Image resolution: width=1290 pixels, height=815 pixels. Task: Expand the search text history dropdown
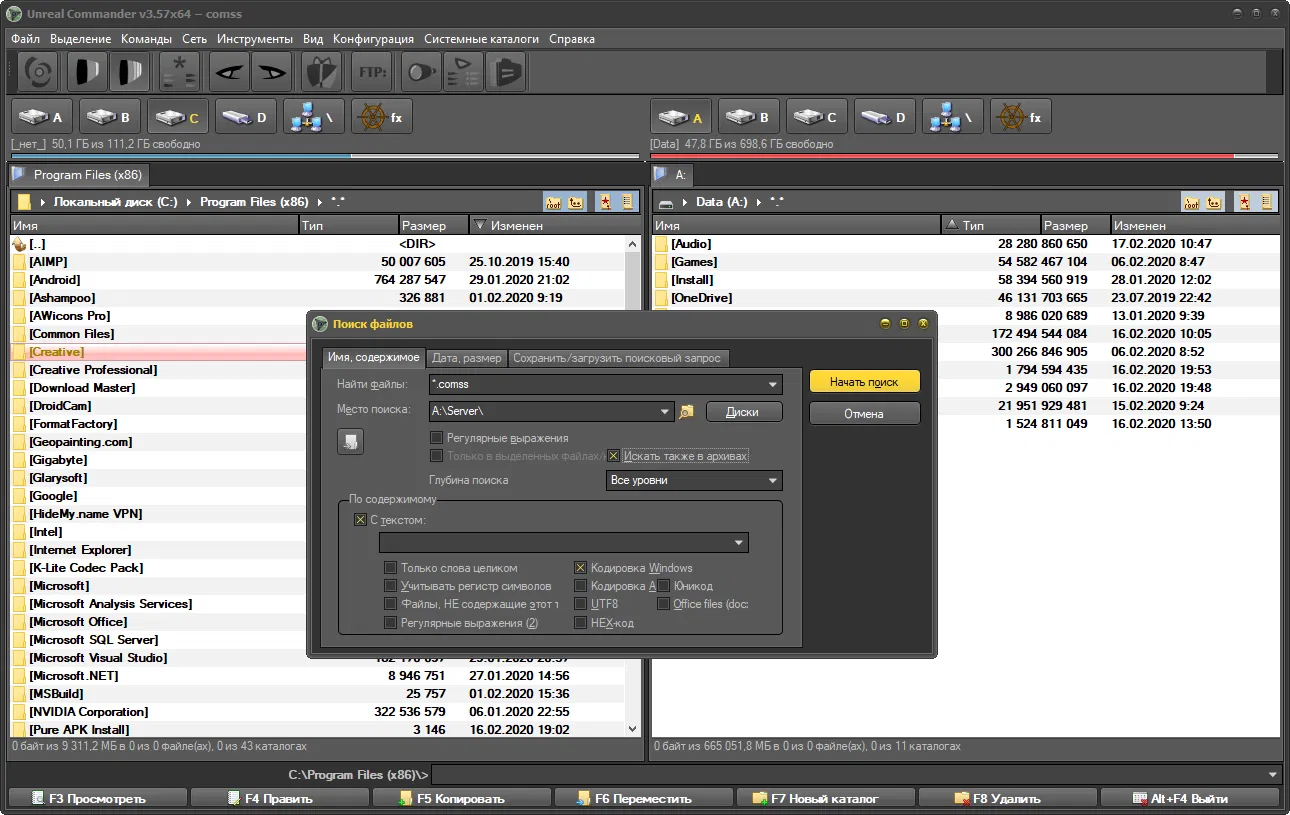coord(739,543)
